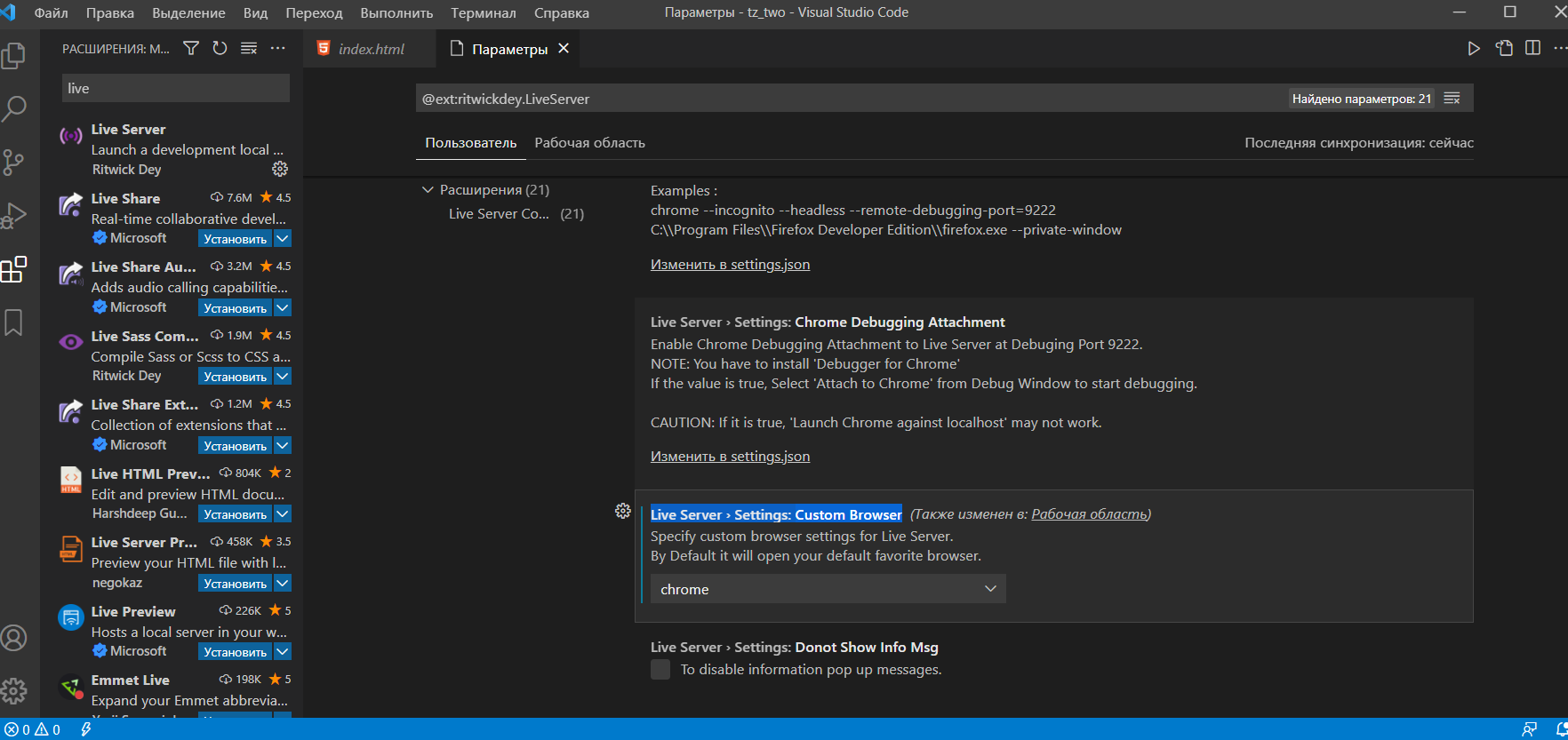Open the Терминал menu
Screen dimensions: 1568x740
point(484,12)
